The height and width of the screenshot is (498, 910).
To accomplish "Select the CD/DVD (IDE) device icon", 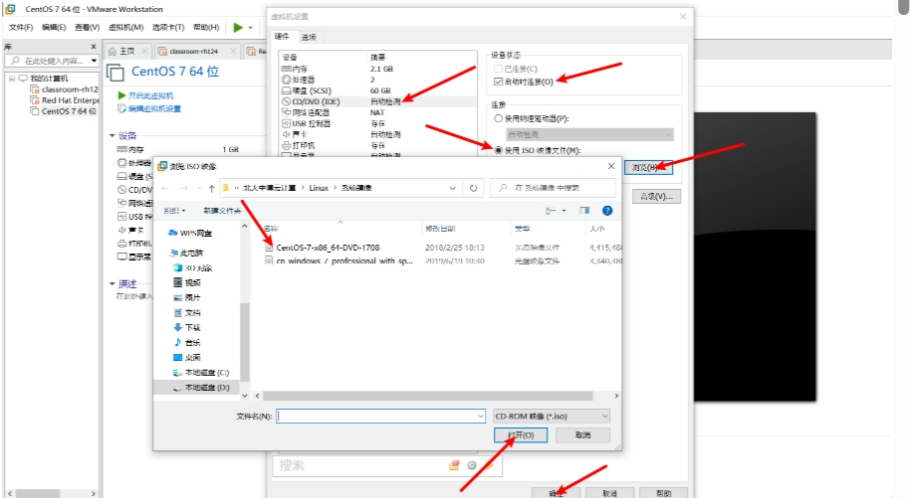I will pyautogui.click(x=286, y=102).
